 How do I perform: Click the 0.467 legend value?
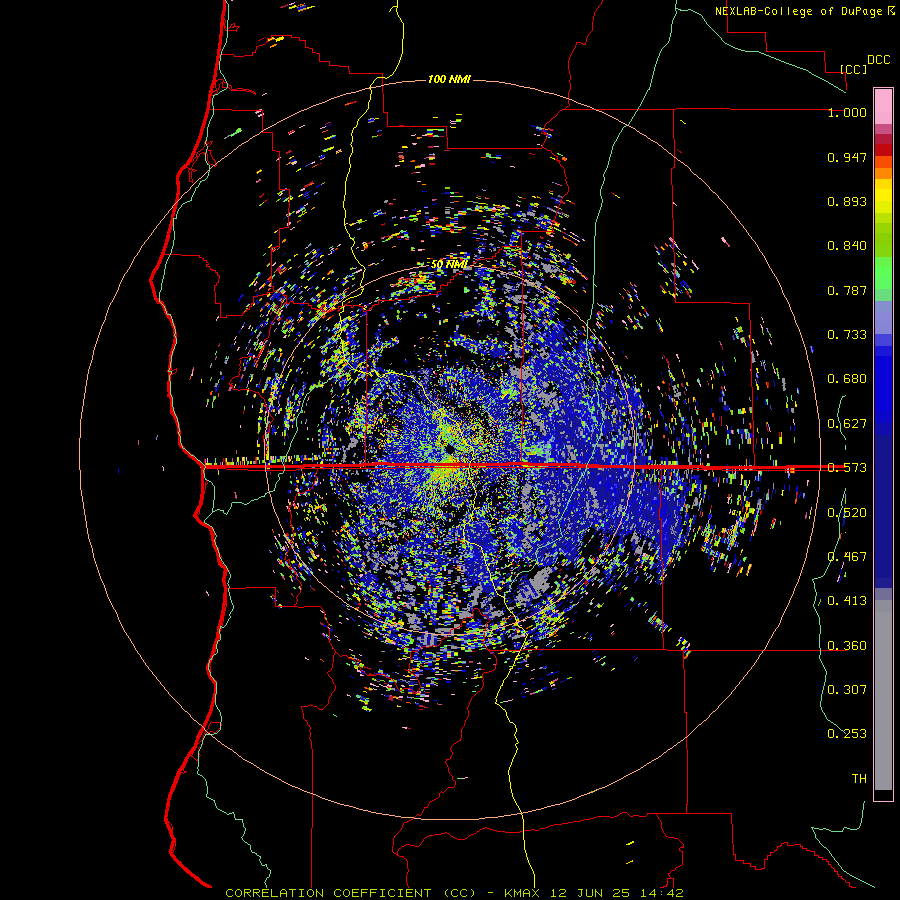pos(847,557)
